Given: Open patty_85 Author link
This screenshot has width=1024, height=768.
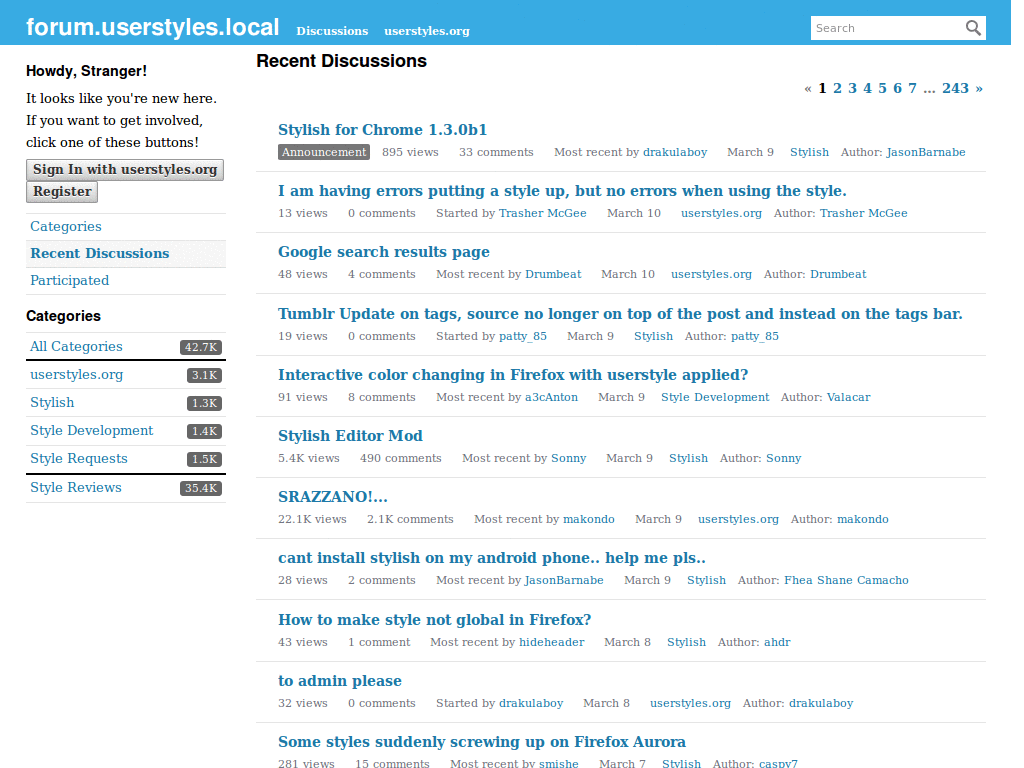Looking at the screenshot, I should point(754,336).
